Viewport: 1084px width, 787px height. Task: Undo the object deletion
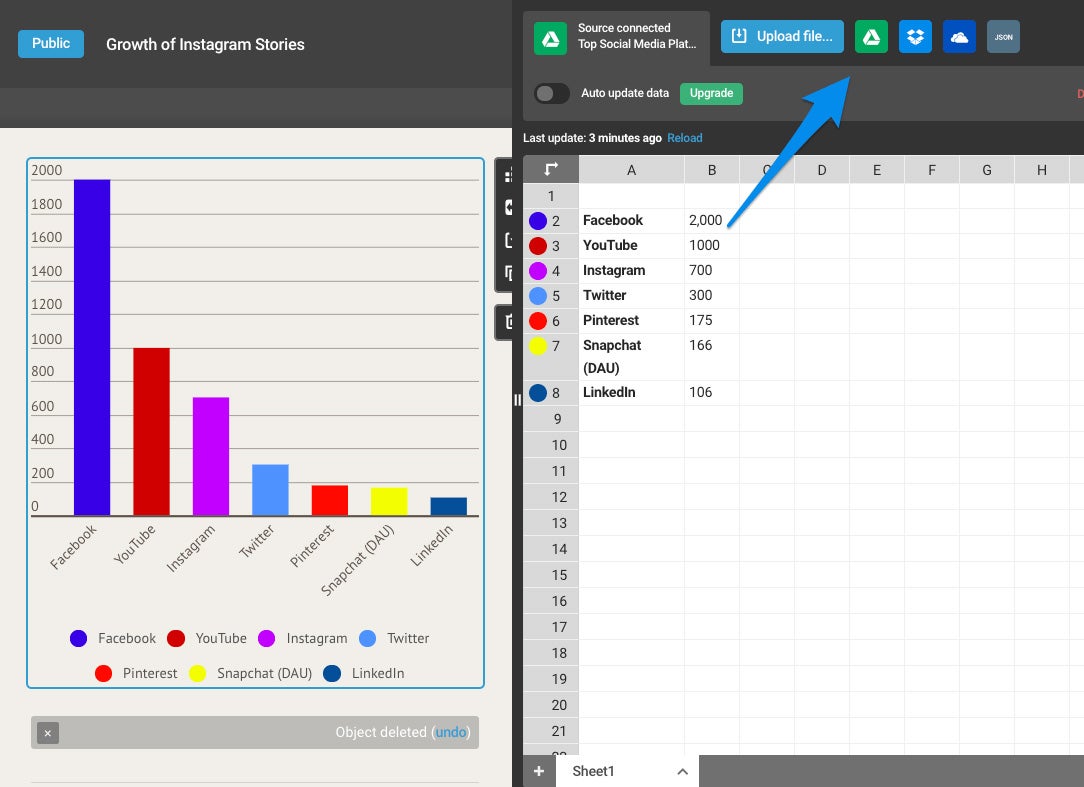451,732
